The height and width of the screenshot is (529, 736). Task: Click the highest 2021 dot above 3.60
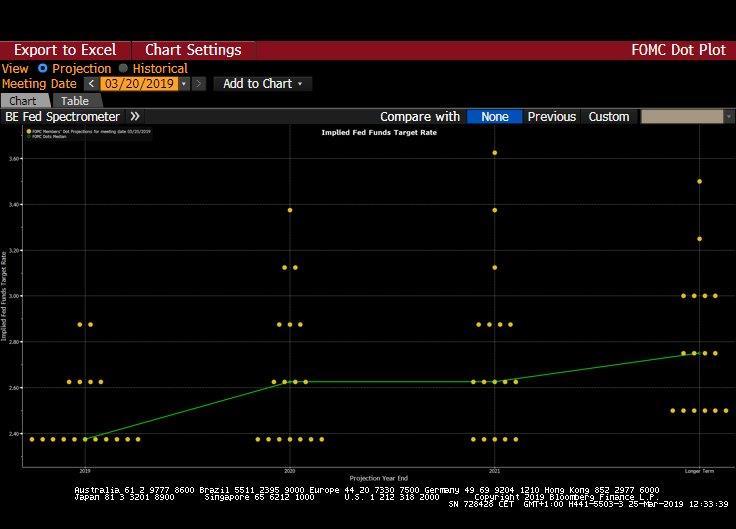[x=494, y=153]
